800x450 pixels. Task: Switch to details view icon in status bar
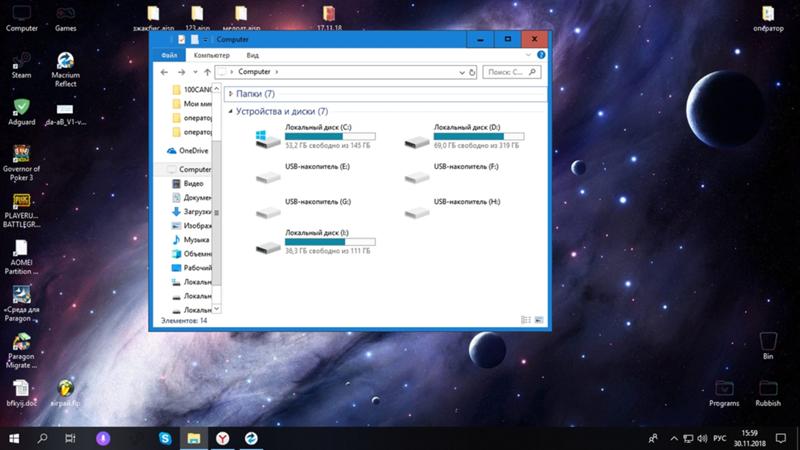coord(526,320)
